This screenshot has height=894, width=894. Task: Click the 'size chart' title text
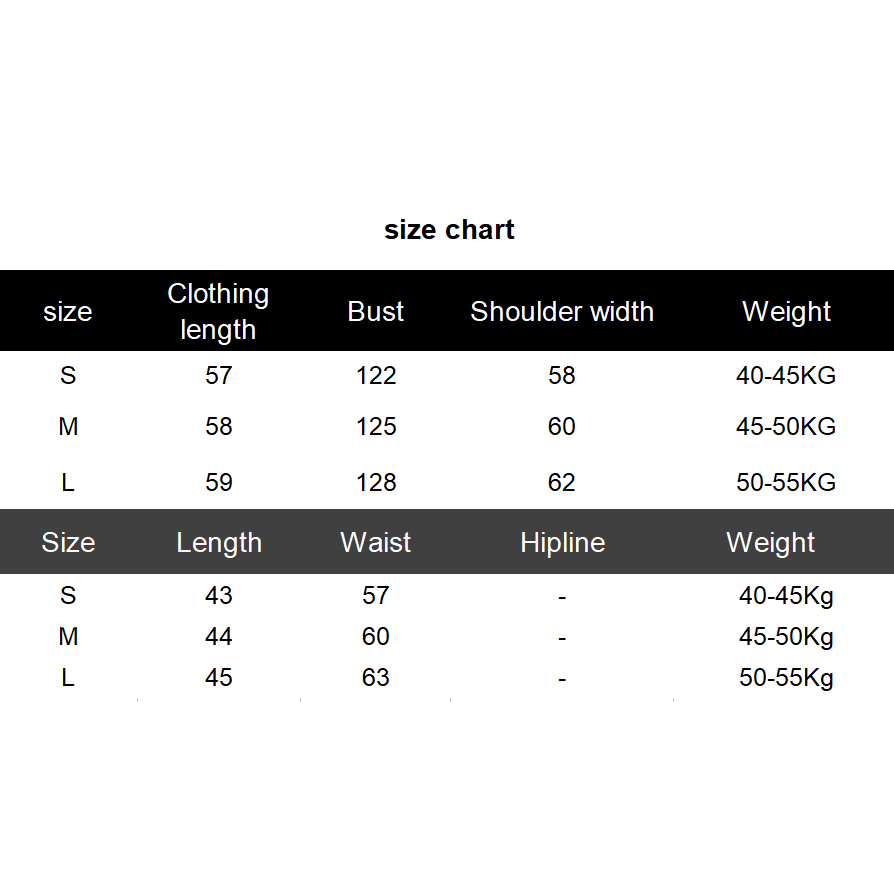coord(449,230)
